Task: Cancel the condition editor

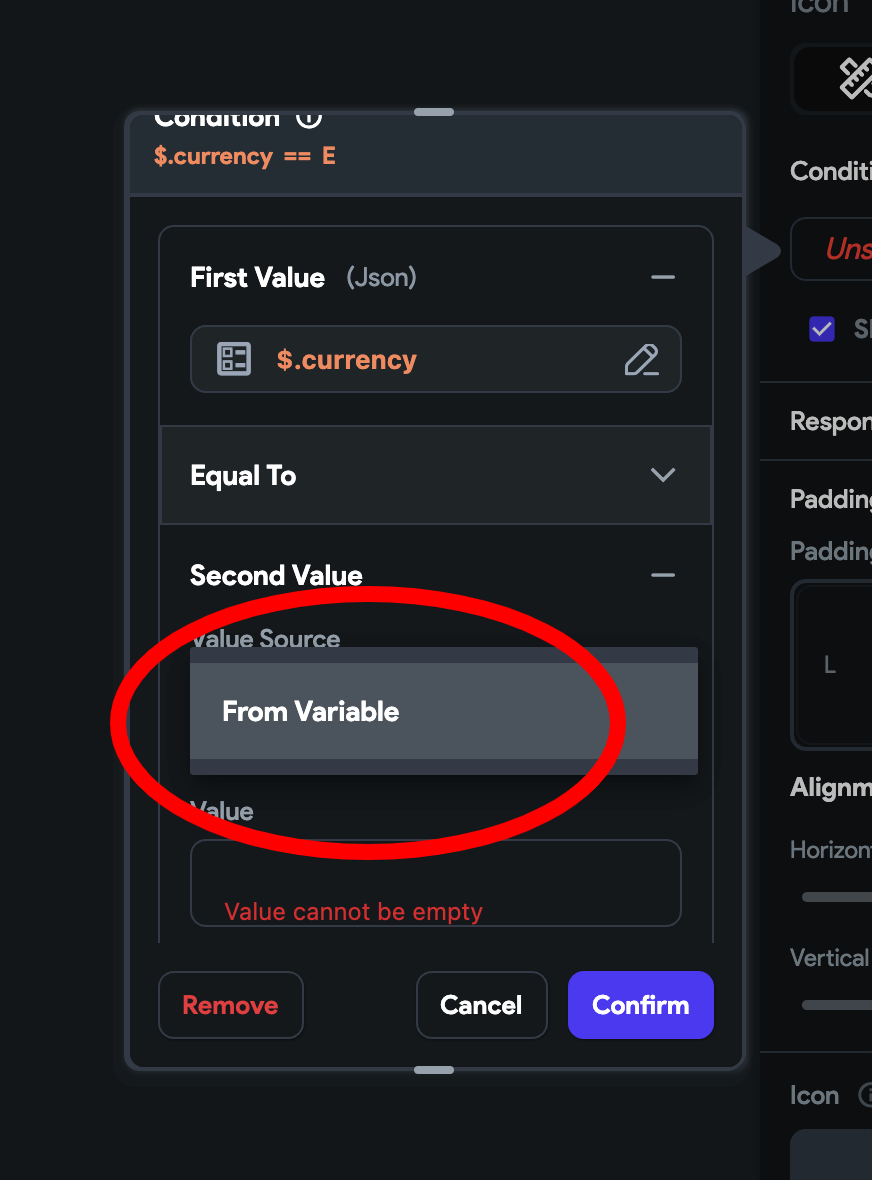Action: pyautogui.click(x=481, y=1005)
